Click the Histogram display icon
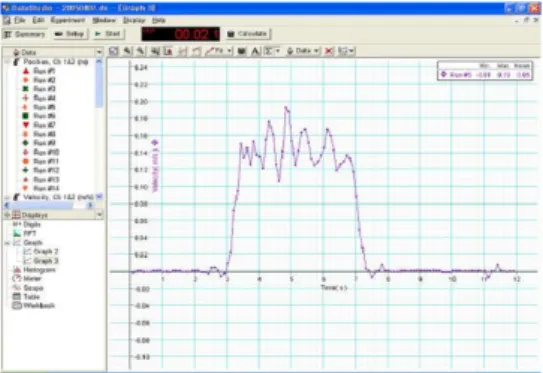The width and height of the screenshot is (543, 373). (17, 270)
